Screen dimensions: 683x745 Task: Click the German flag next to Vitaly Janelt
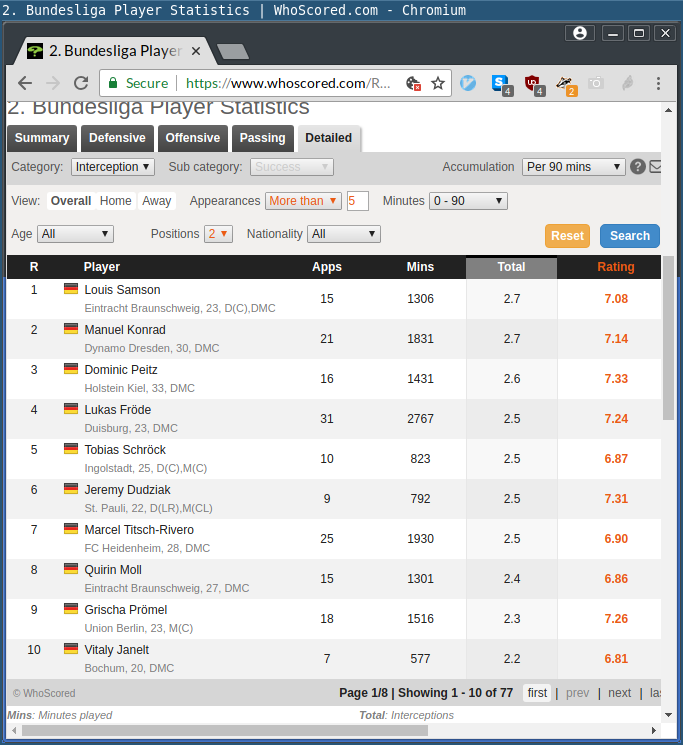click(71, 649)
